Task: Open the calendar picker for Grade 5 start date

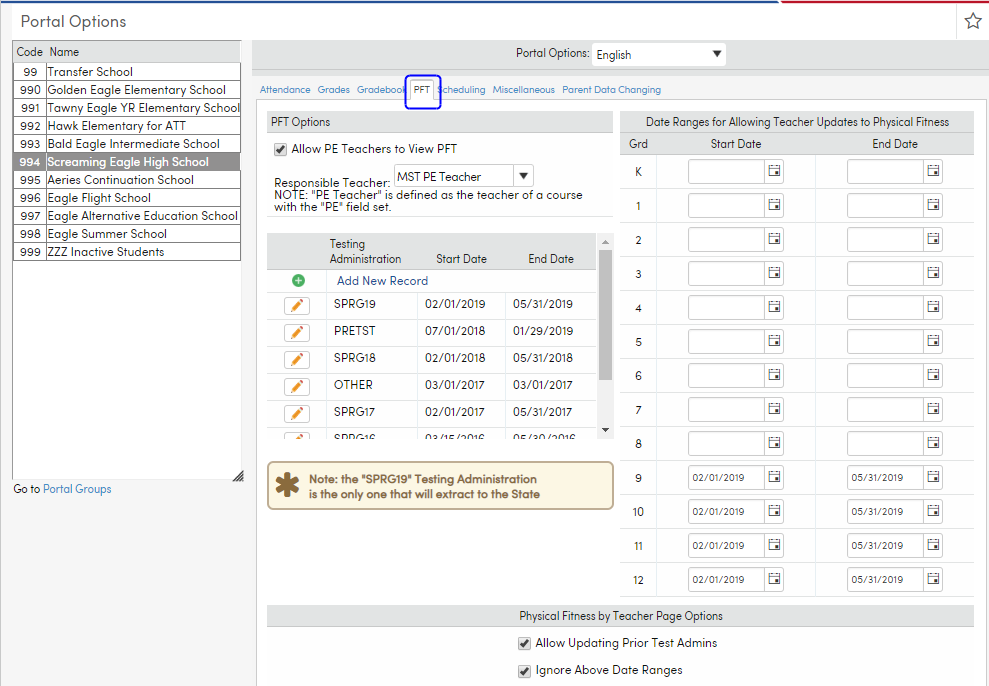Action: click(774, 341)
